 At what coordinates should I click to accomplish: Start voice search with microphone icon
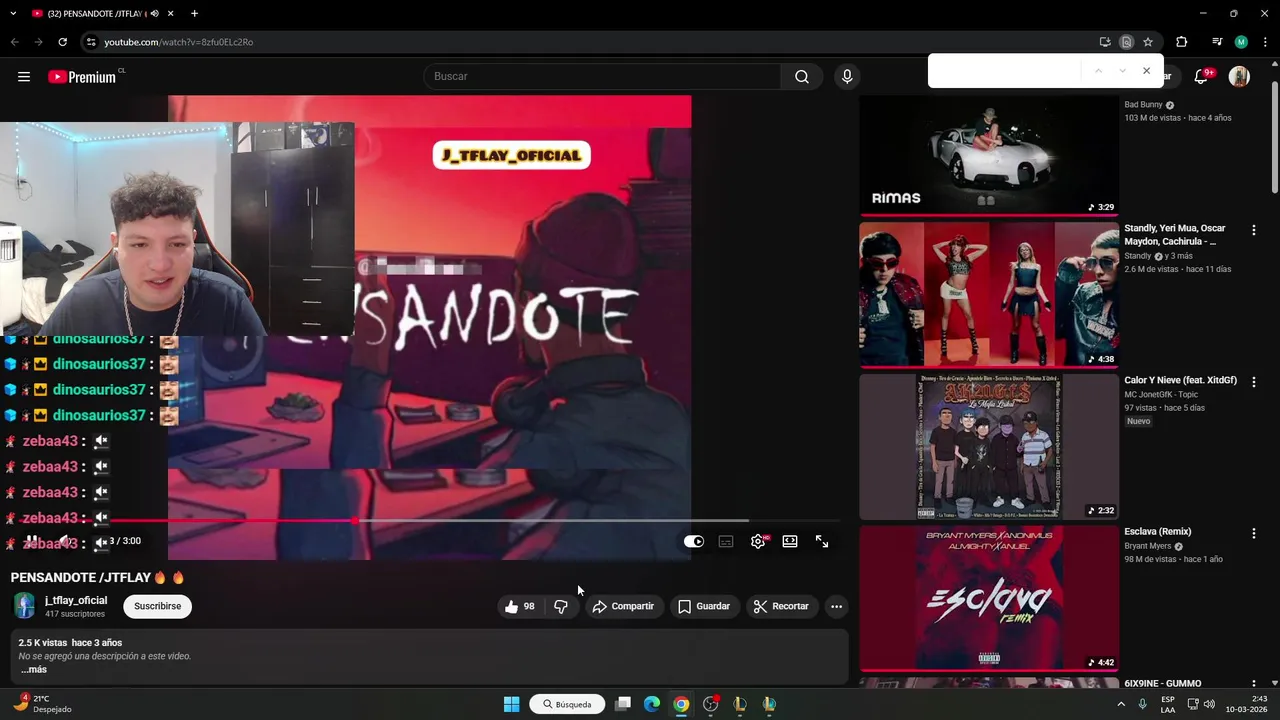[847, 77]
